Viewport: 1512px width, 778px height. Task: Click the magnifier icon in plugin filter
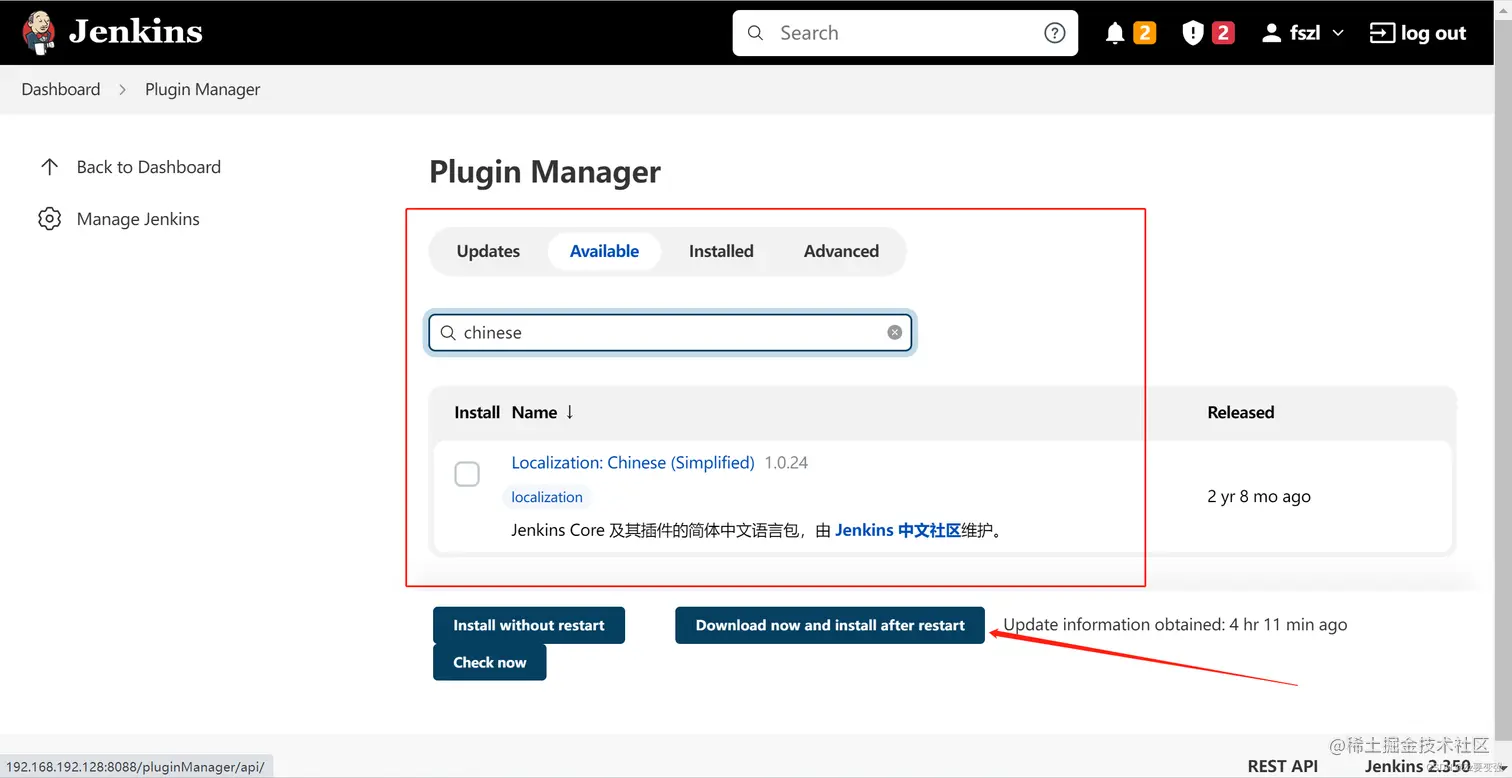point(448,333)
